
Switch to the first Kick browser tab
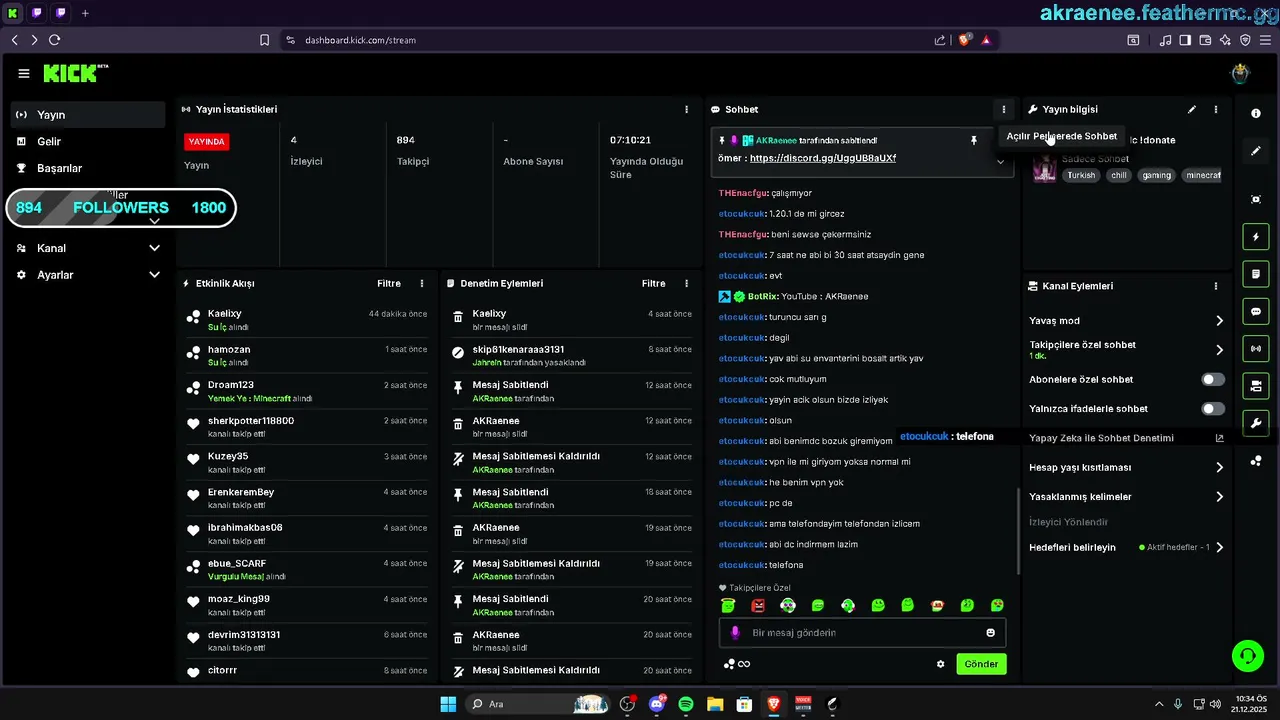pos(13,13)
